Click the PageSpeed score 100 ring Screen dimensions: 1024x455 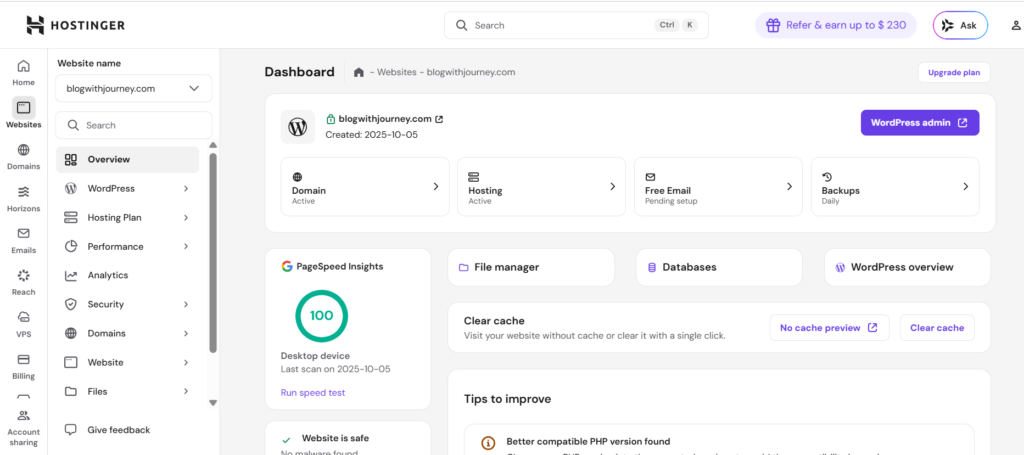point(321,316)
